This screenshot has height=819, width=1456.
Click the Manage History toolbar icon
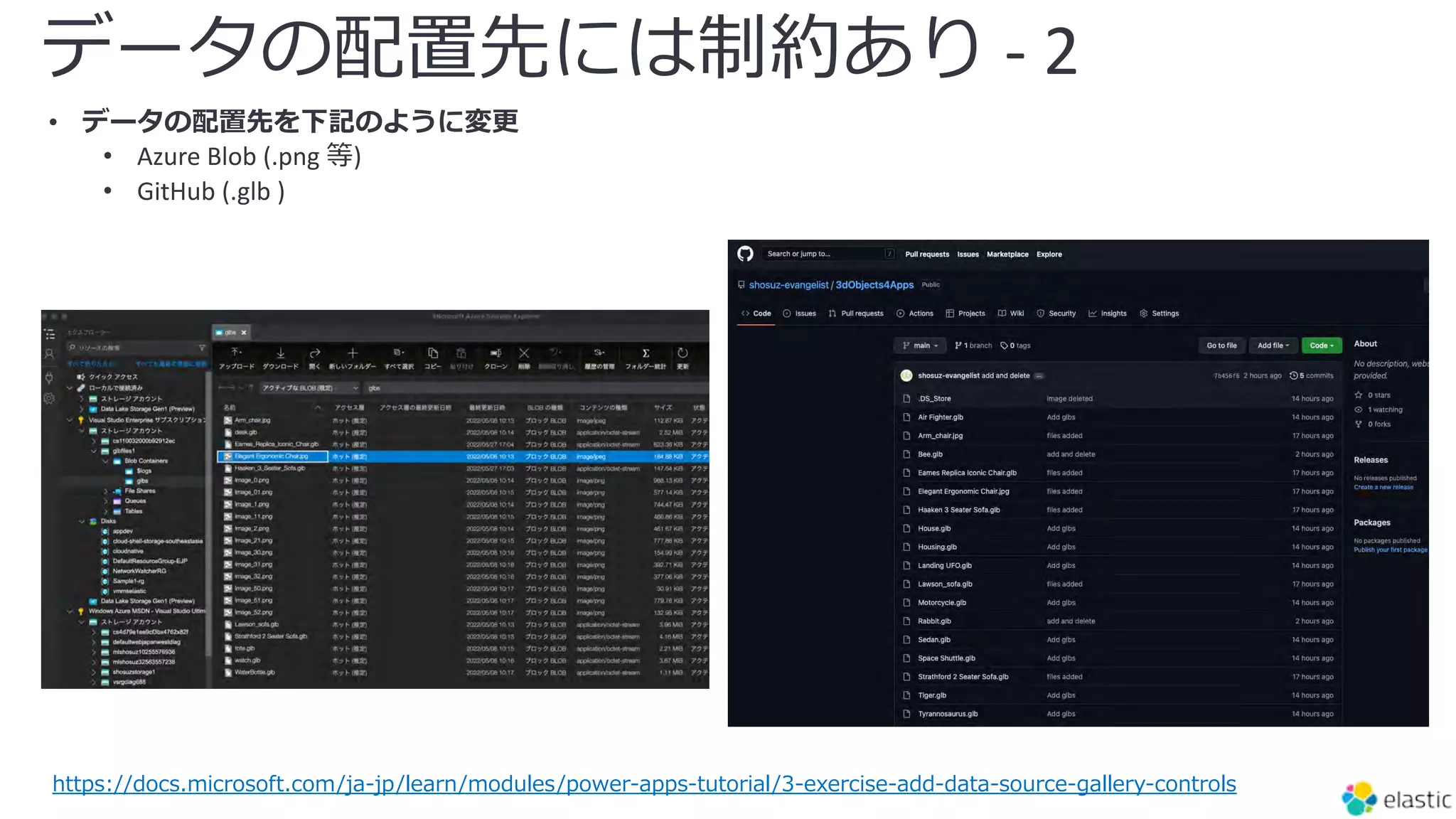tap(599, 353)
